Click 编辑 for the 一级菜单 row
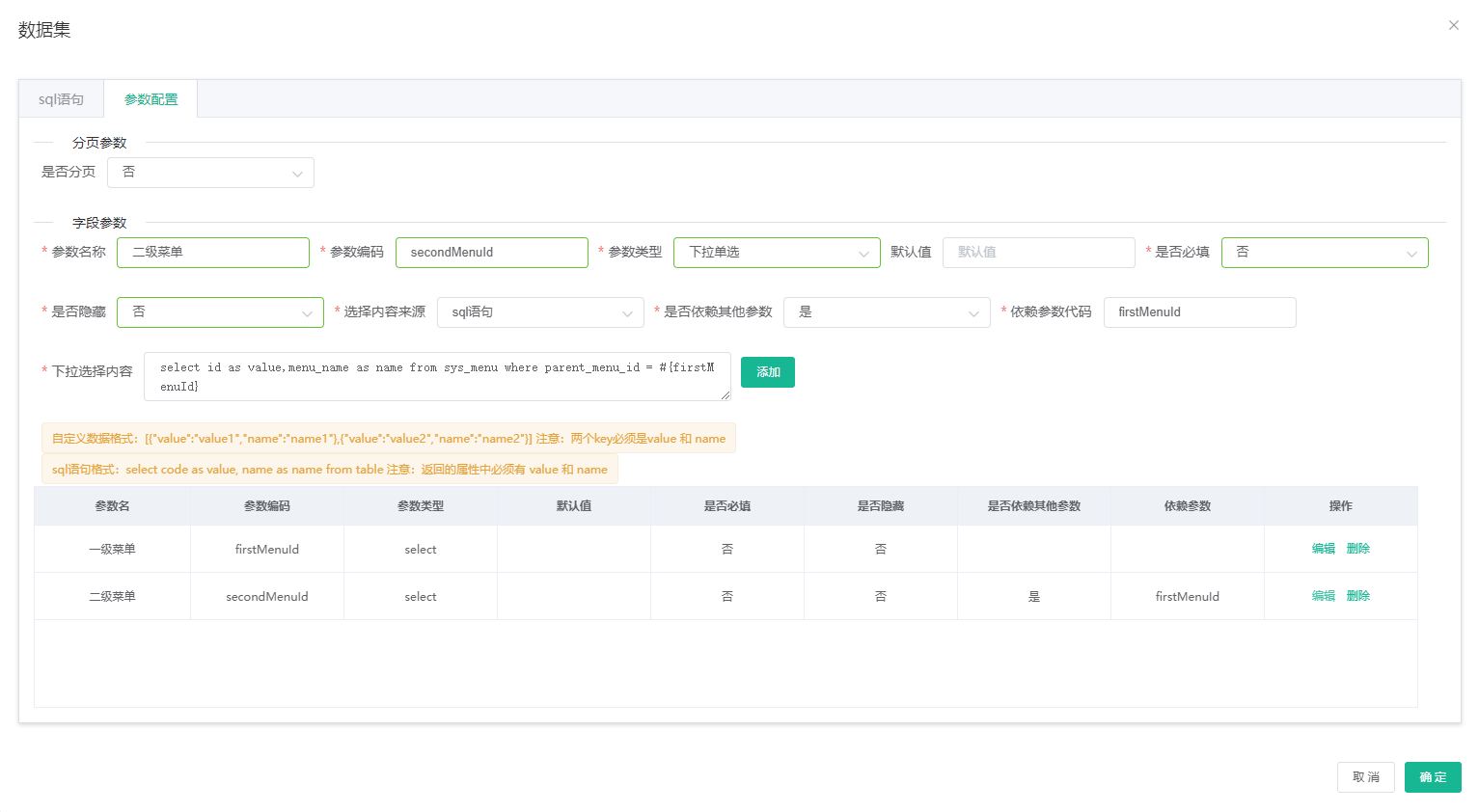 1324,549
